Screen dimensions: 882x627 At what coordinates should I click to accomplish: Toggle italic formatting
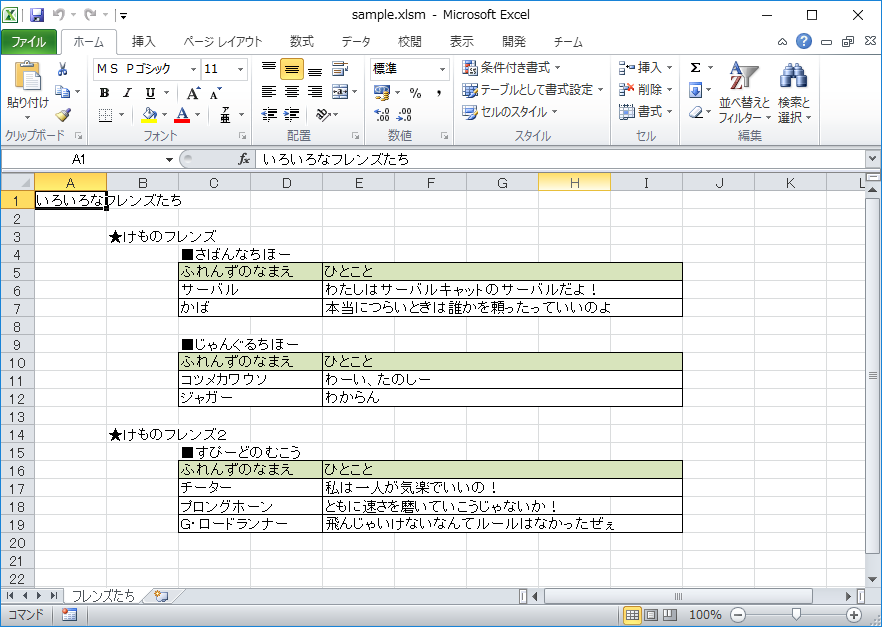[x=127, y=93]
